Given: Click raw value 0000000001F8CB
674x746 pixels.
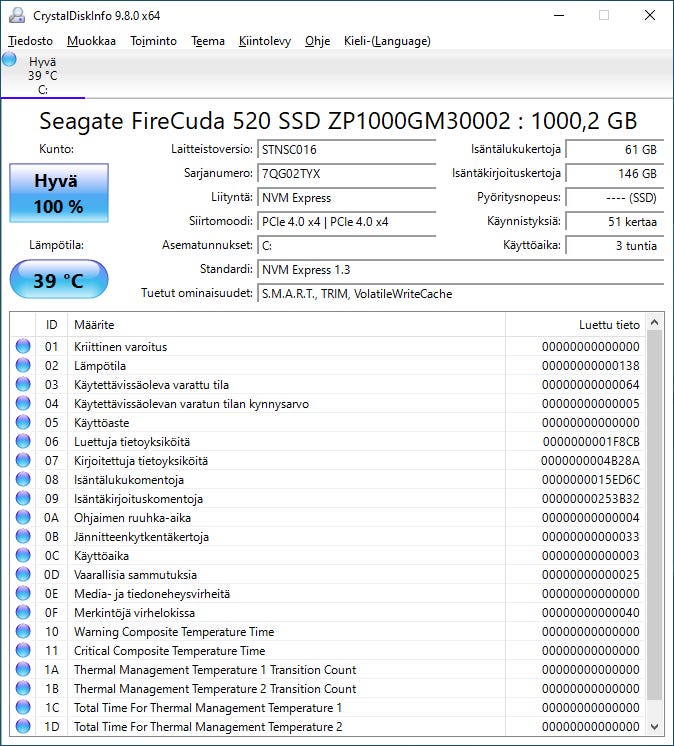Looking at the screenshot, I should (591, 442).
